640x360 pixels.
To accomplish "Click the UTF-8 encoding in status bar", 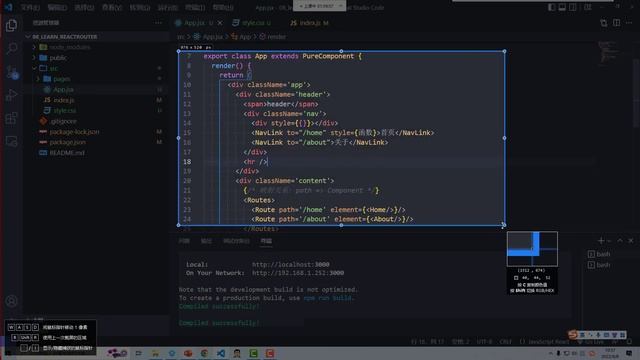I will 484,342.
